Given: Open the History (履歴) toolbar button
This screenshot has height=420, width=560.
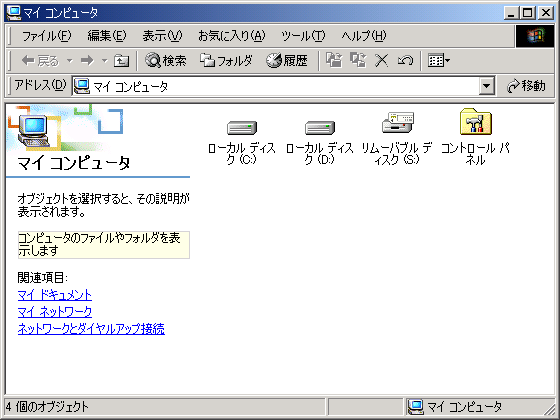Looking at the screenshot, I should point(287,60).
